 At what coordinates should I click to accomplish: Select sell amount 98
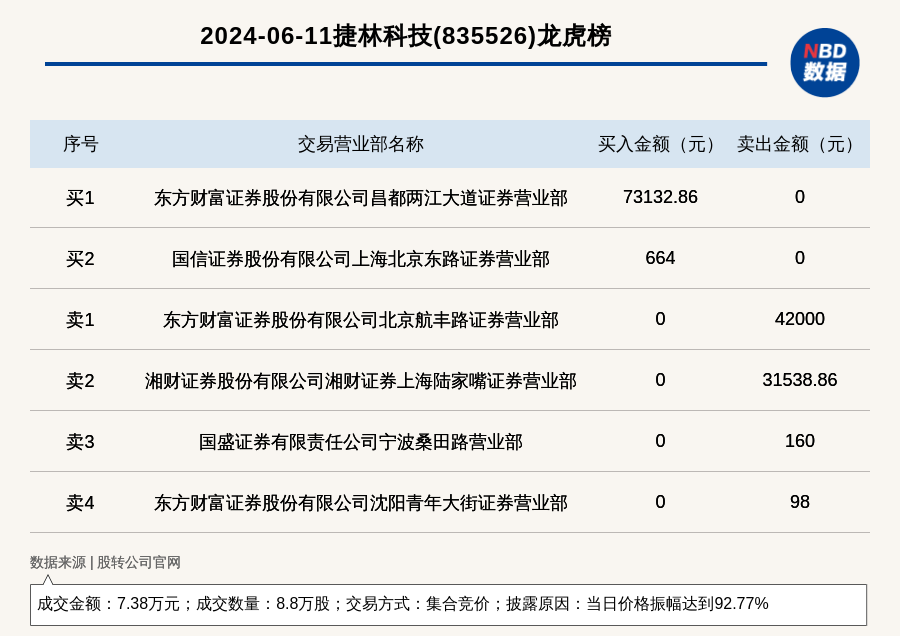tap(800, 502)
